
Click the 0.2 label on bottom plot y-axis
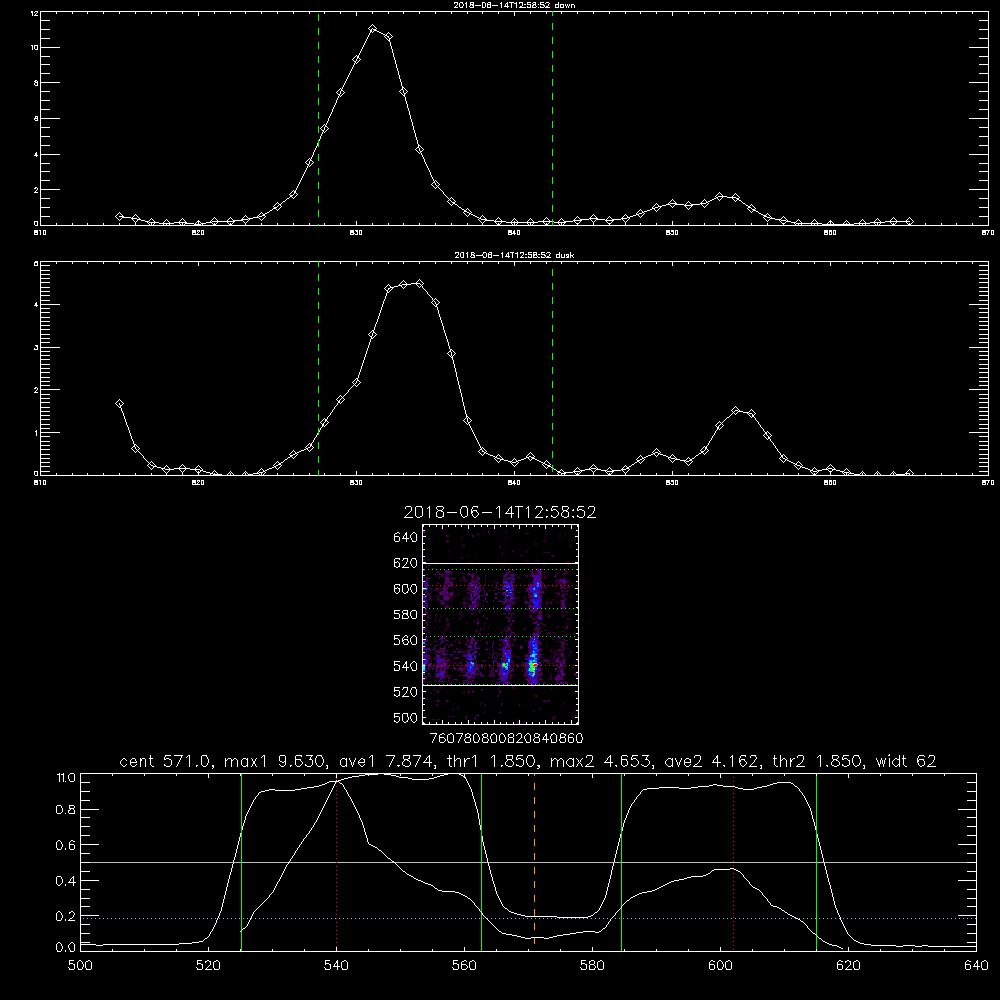(x=66, y=916)
